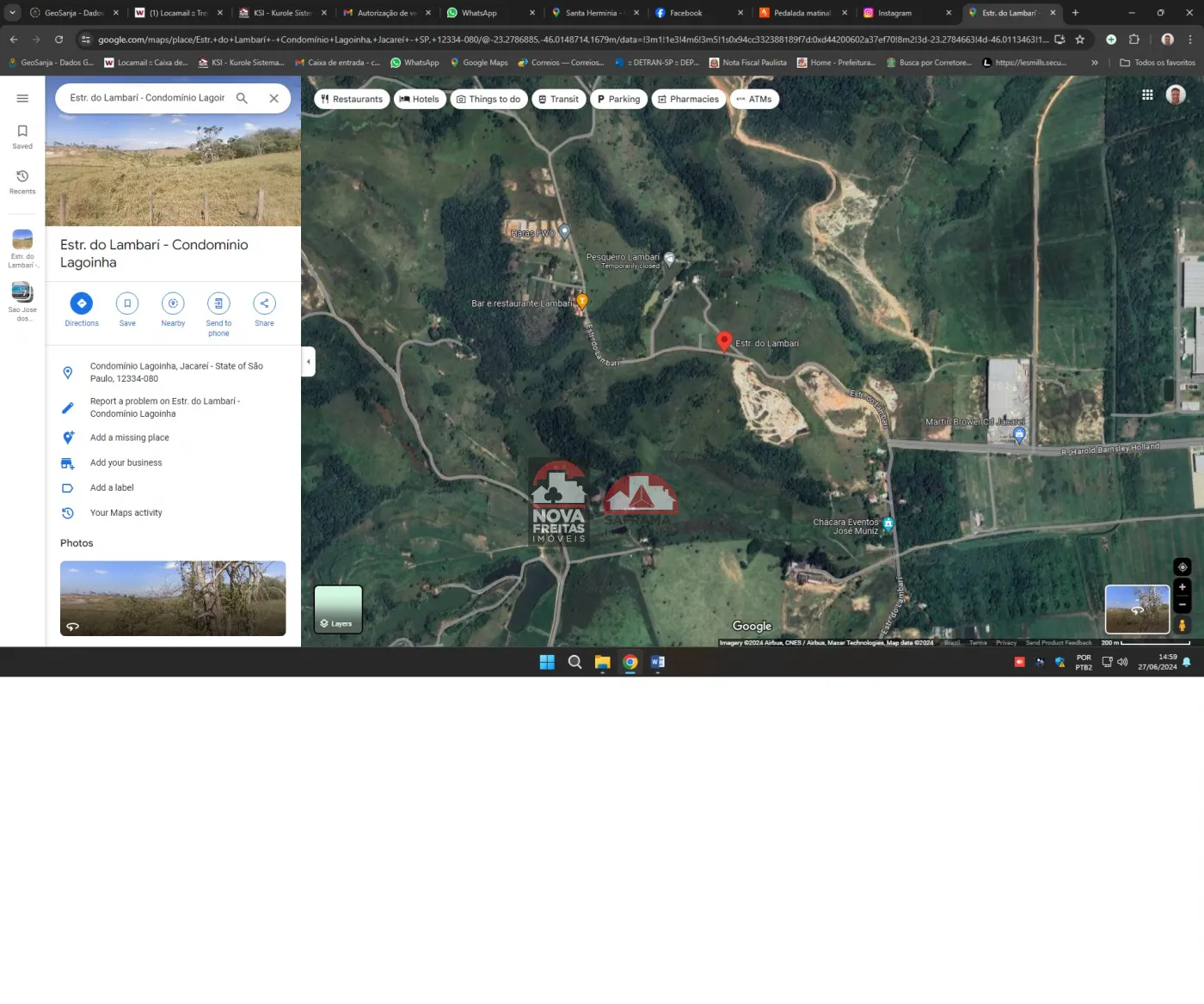This screenshot has height=1004, width=1204.
Task: Toggle the Layers map view
Action: pos(338,609)
